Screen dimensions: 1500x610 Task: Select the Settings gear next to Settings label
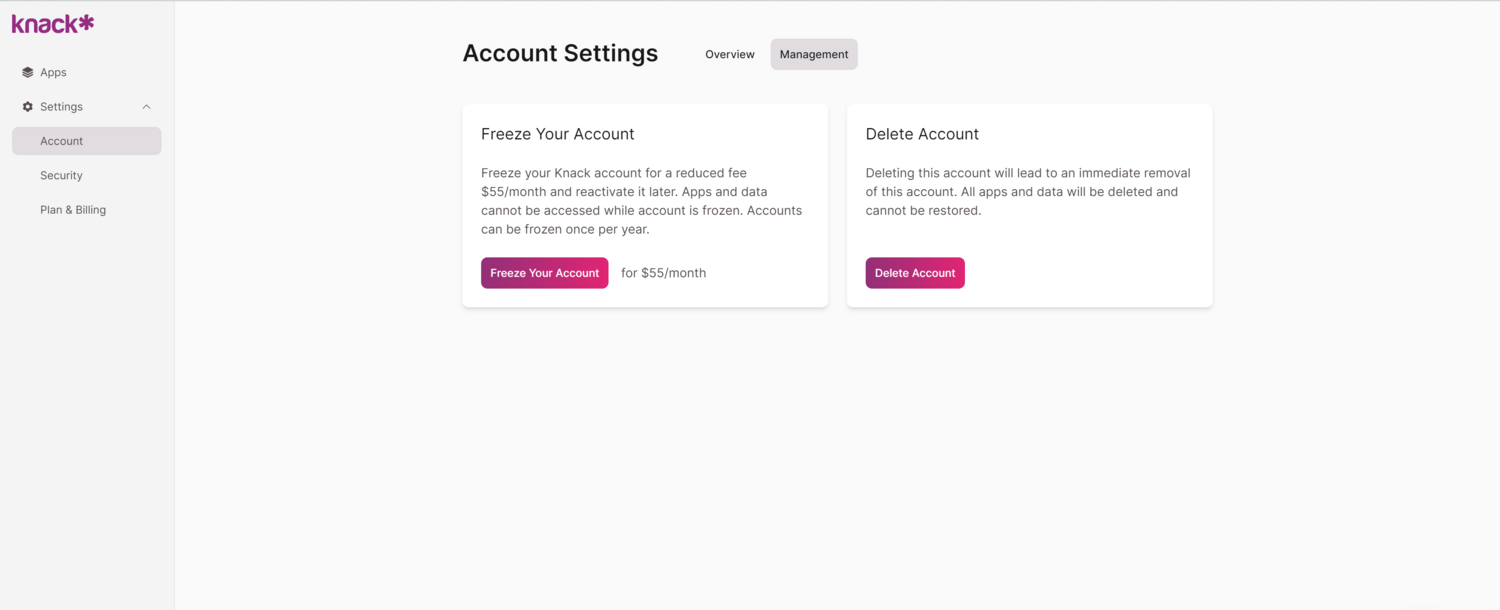[x=26, y=106]
